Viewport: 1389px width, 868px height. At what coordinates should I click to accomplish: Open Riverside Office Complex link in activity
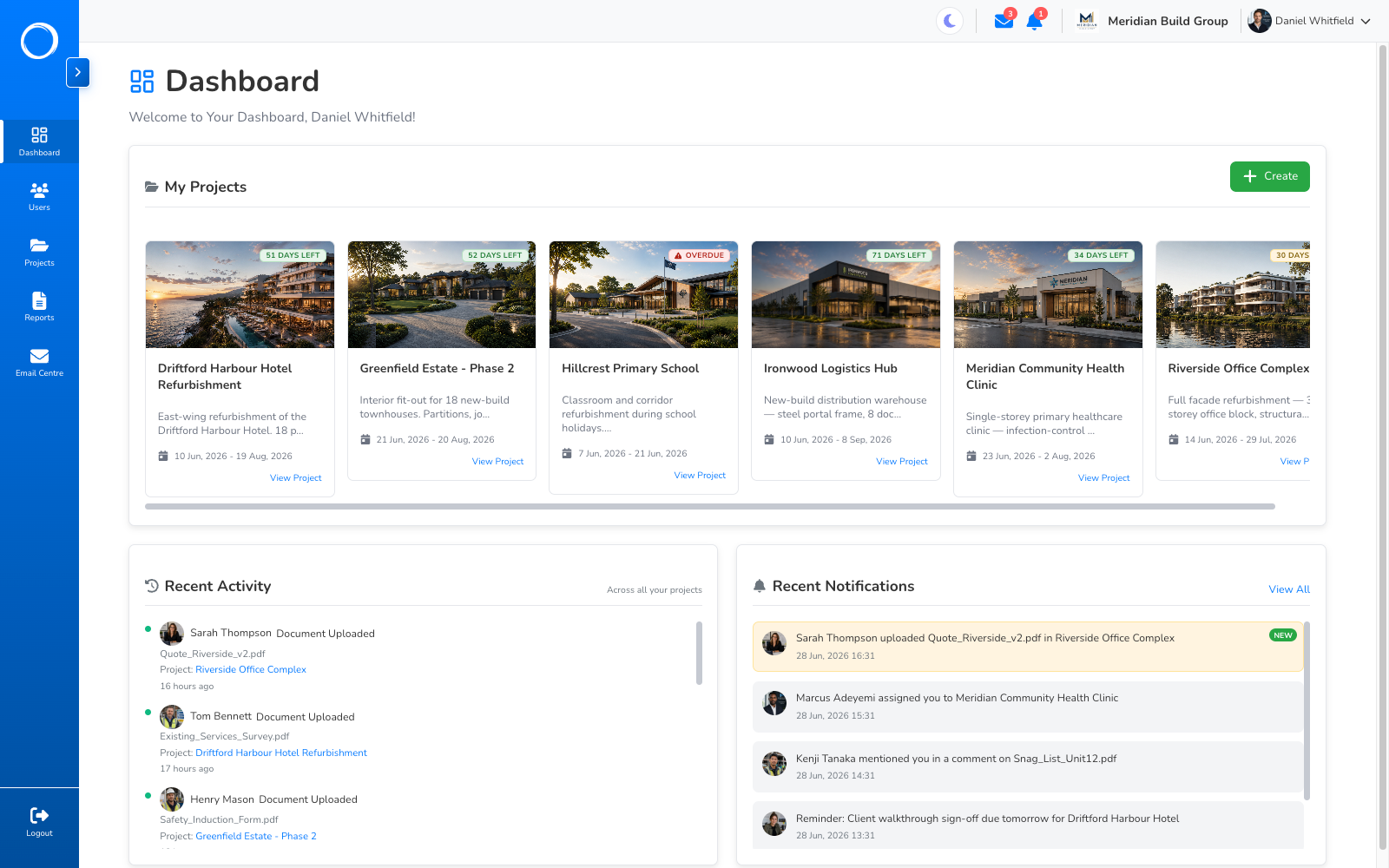251,669
